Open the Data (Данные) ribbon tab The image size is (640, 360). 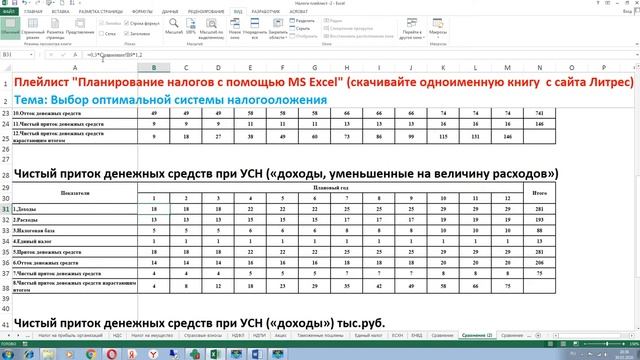pos(170,11)
